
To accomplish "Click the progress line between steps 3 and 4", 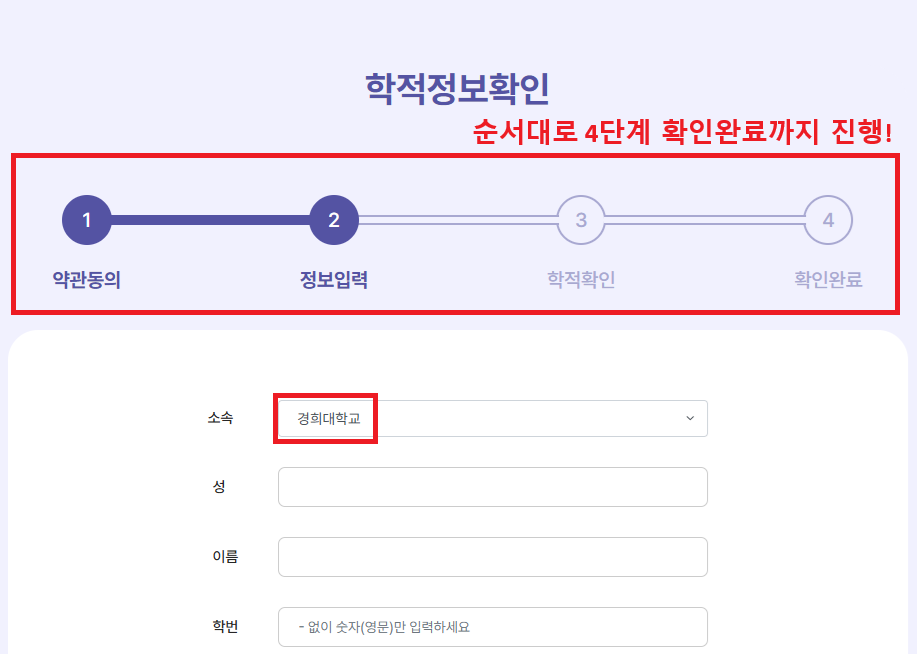I will (705, 220).
